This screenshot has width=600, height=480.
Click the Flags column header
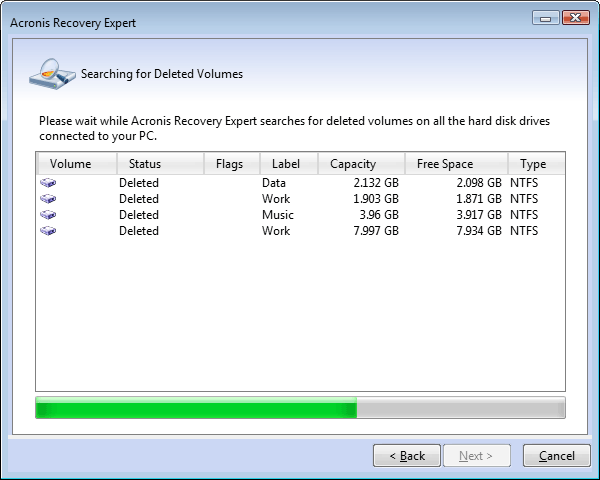pos(232,164)
